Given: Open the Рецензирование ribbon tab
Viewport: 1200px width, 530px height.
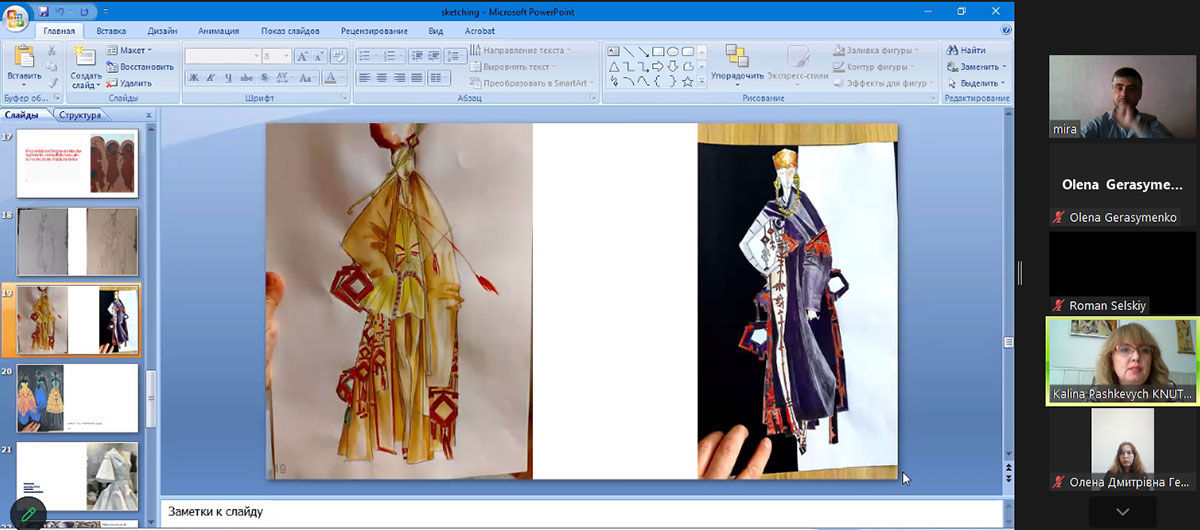Looking at the screenshot, I should point(374,31).
